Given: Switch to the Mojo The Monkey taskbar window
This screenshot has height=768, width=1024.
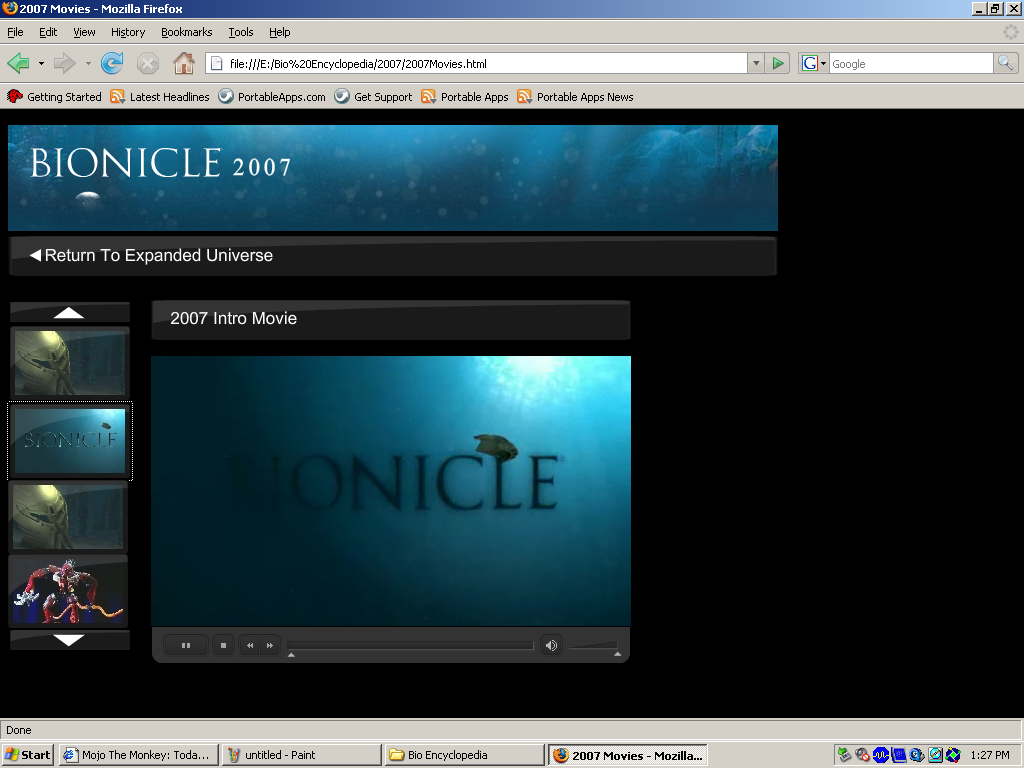Looking at the screenshot, I should (x=138, y=755).
